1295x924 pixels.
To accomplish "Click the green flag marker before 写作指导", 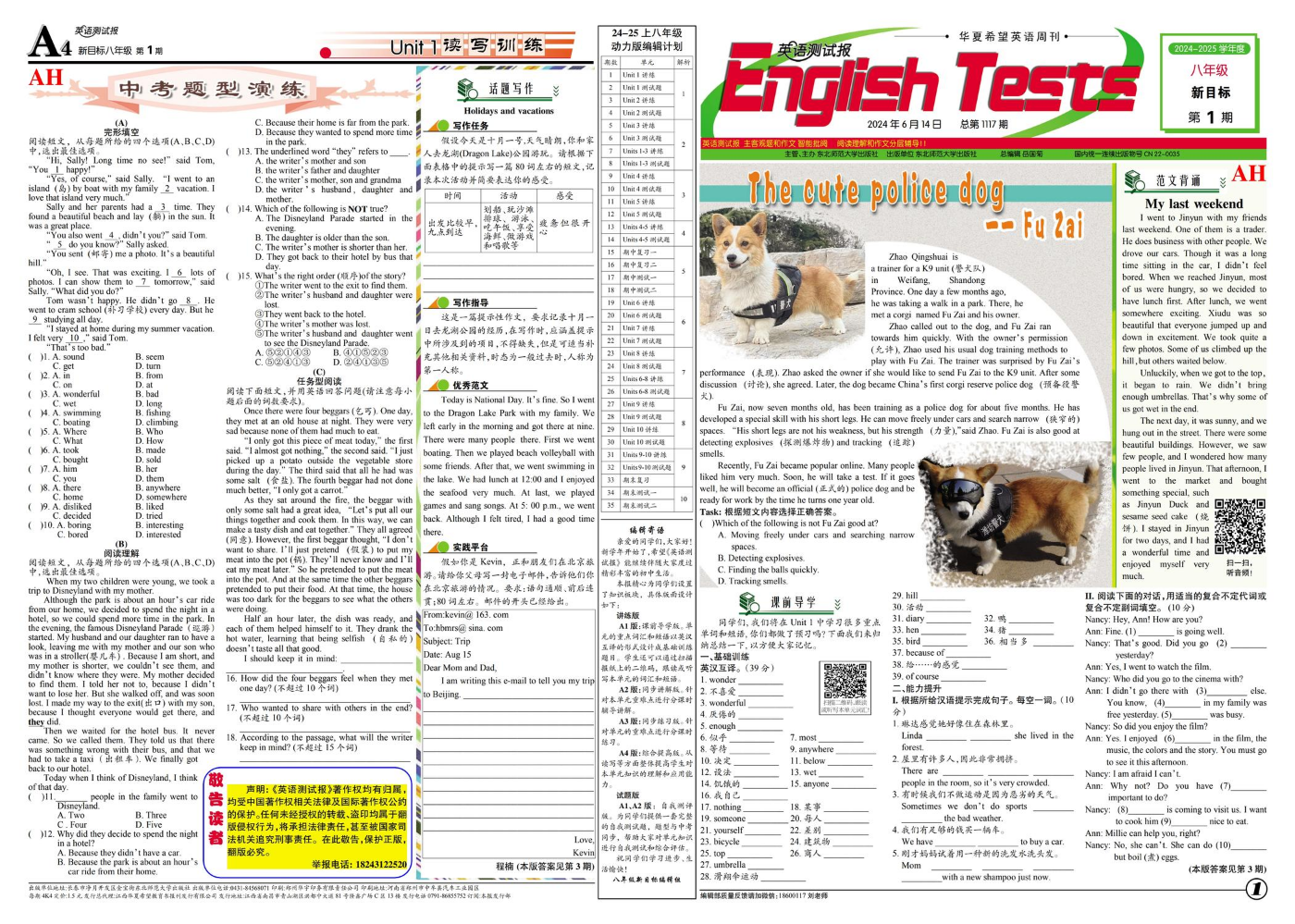I will click(438, 302).
